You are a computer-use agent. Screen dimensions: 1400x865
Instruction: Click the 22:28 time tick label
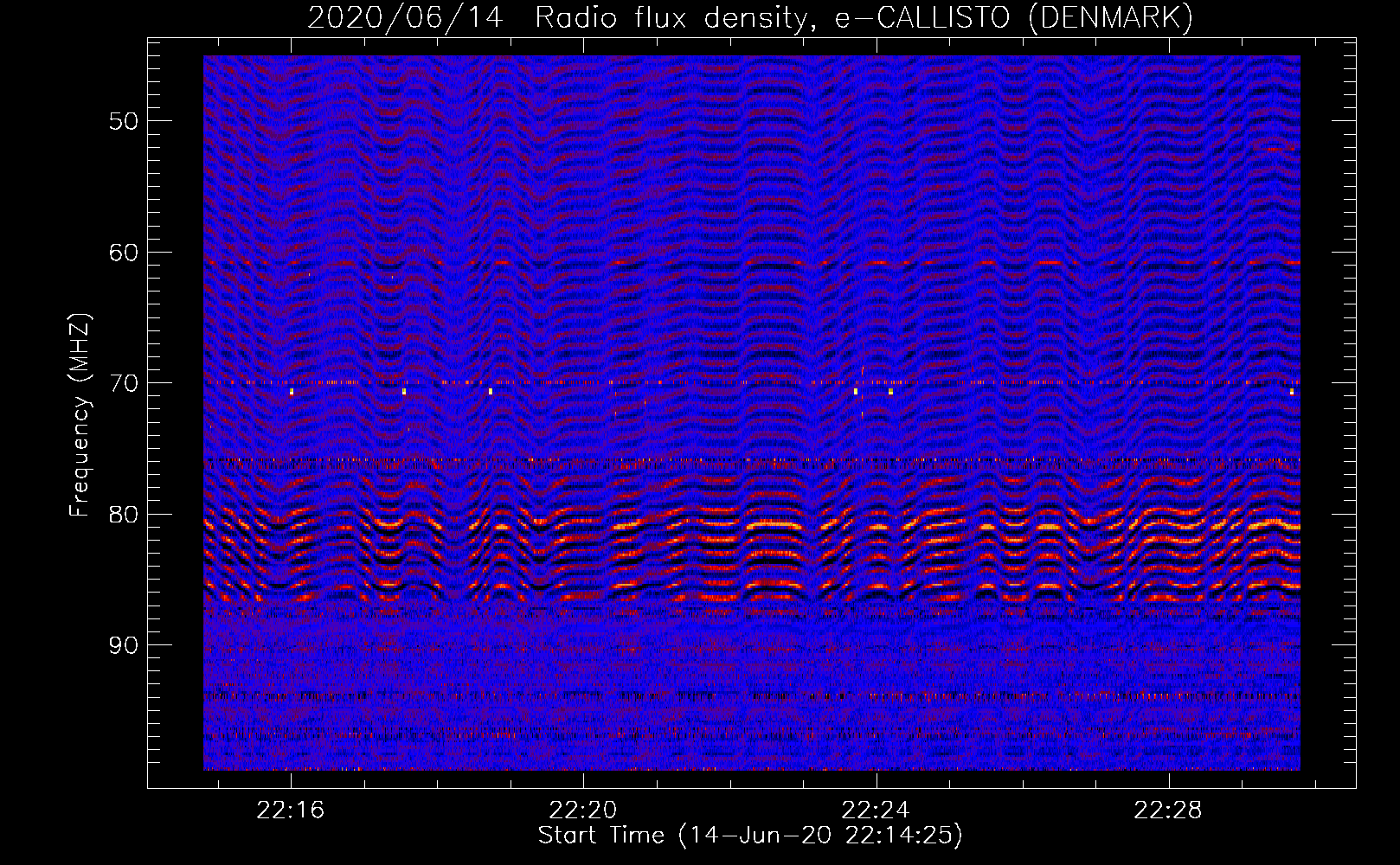(1168, 811)
